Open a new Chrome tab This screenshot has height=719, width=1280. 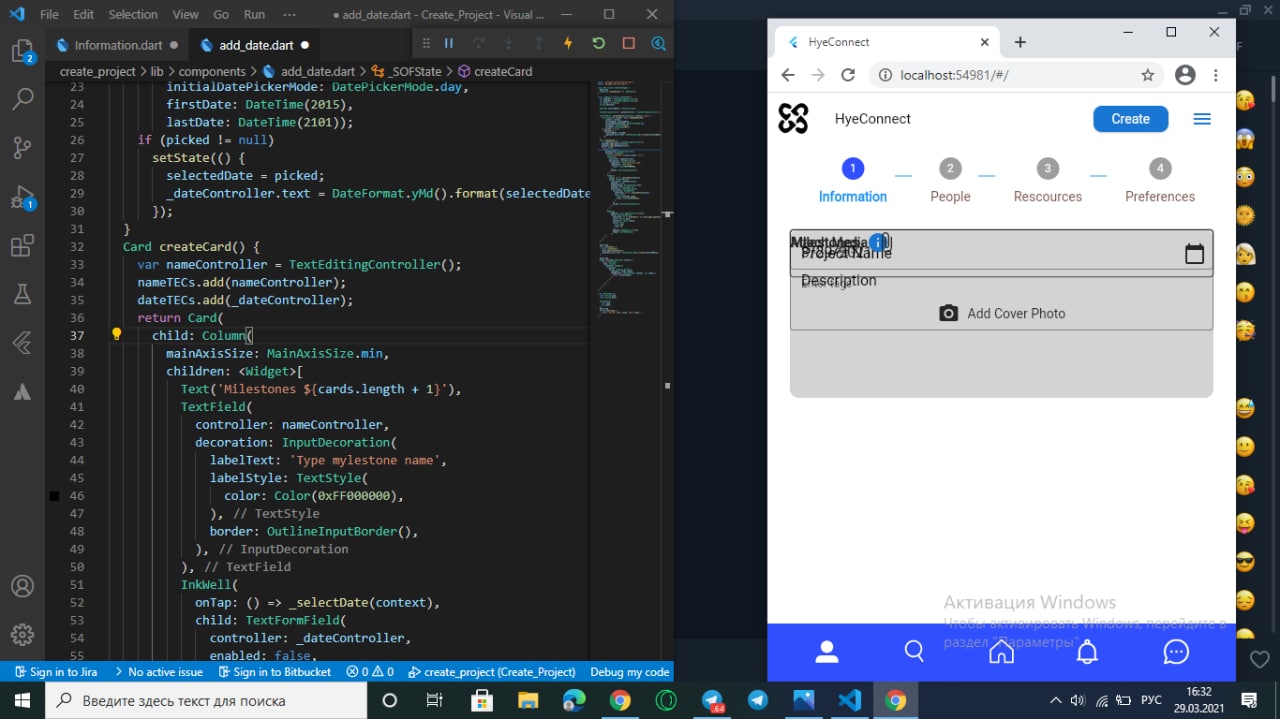tap(1020, 42)
